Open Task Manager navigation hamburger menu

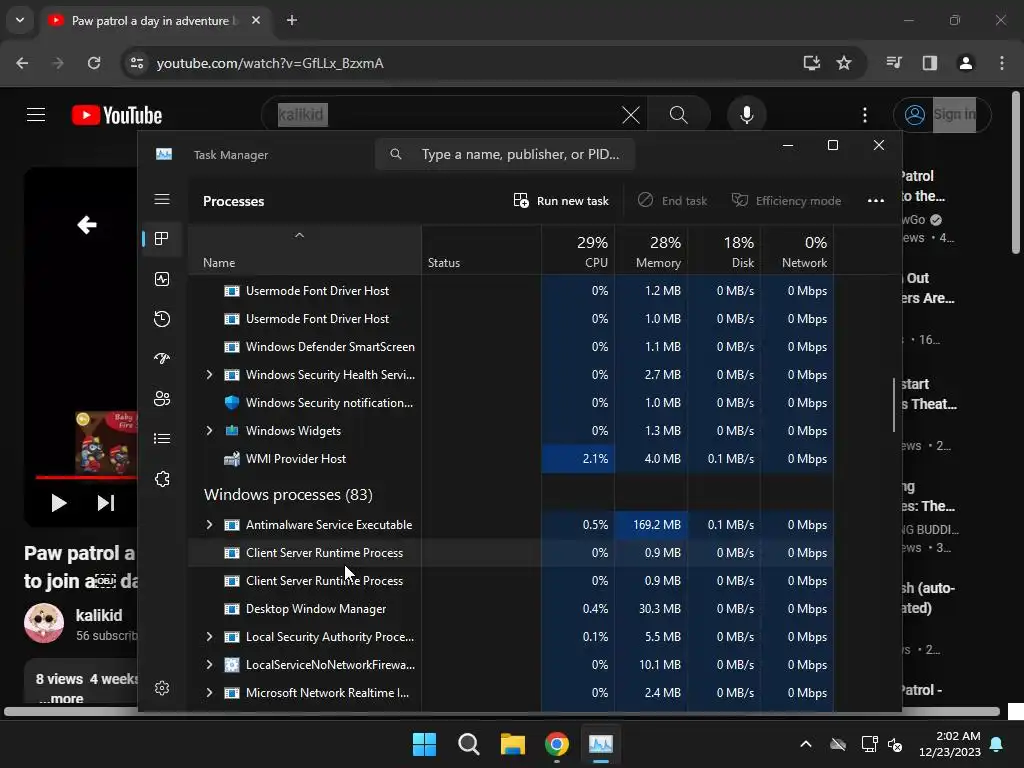point(162,199)
